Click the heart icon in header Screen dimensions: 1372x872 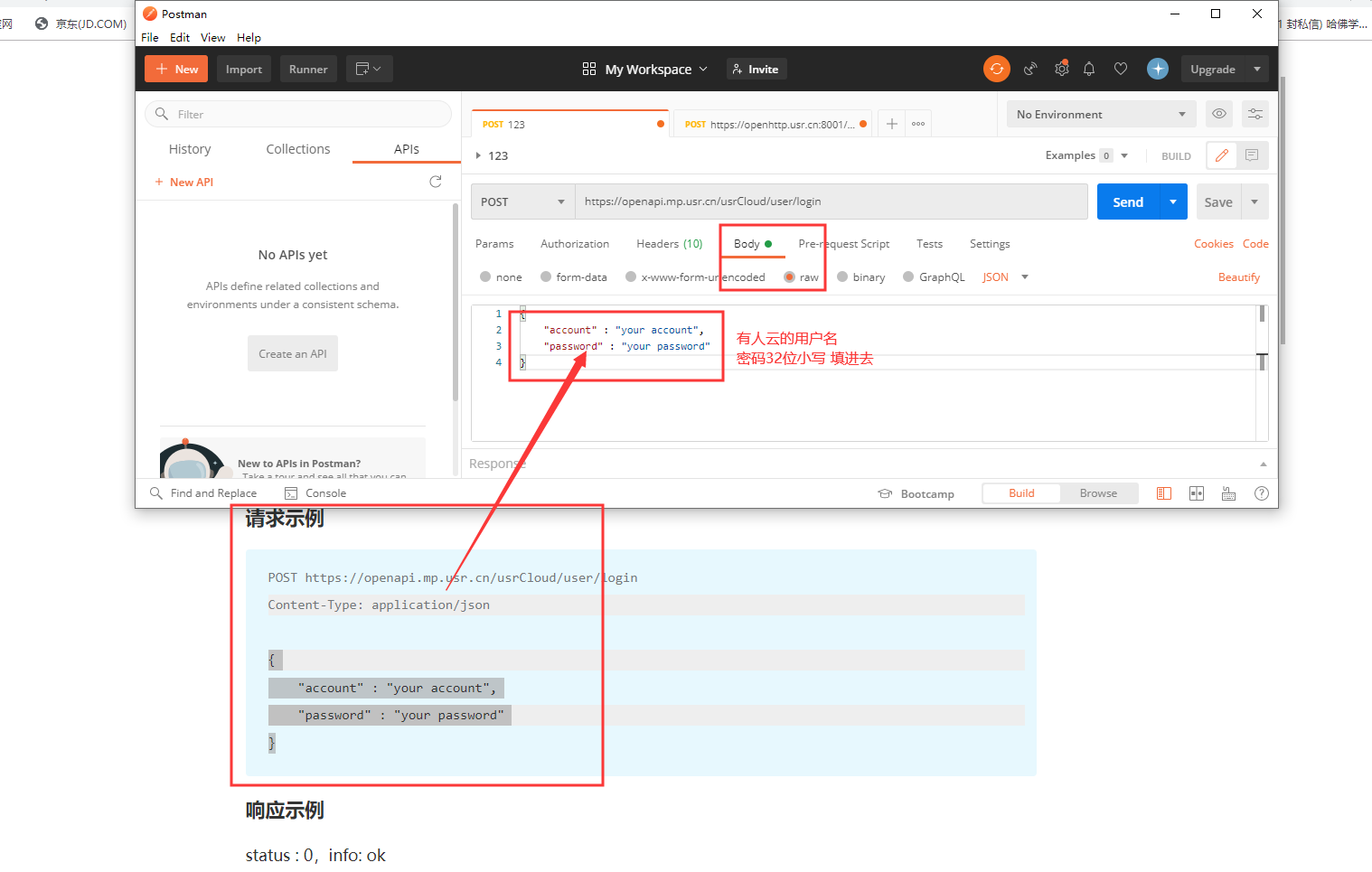1121,69
